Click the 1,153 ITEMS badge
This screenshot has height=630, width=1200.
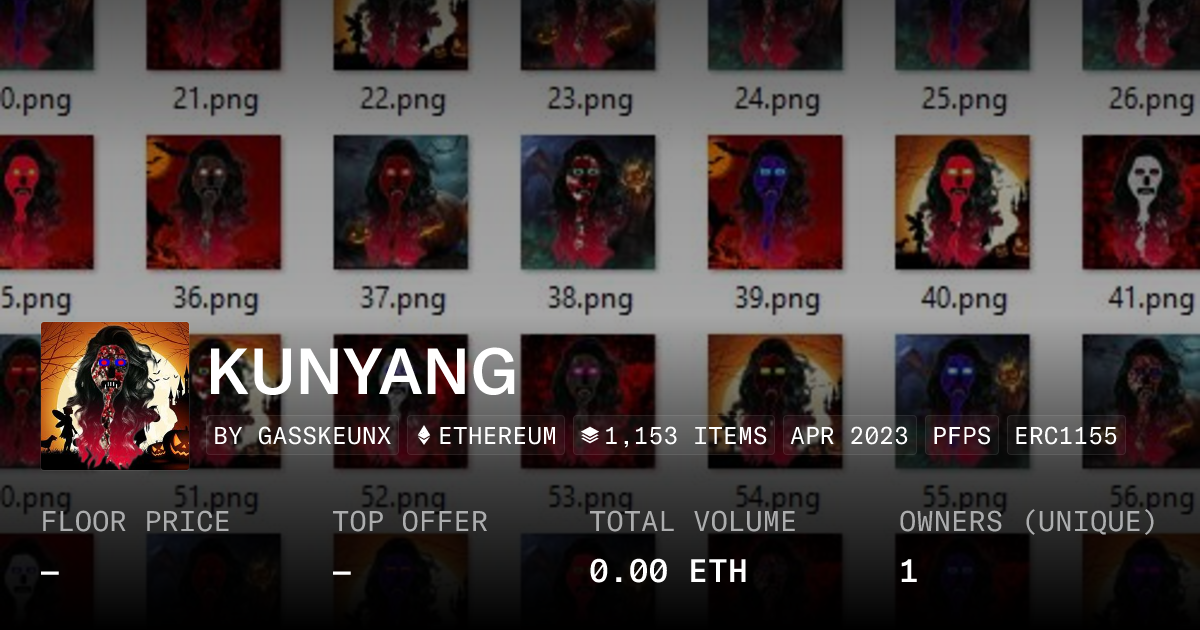click(x=674, y=436)
